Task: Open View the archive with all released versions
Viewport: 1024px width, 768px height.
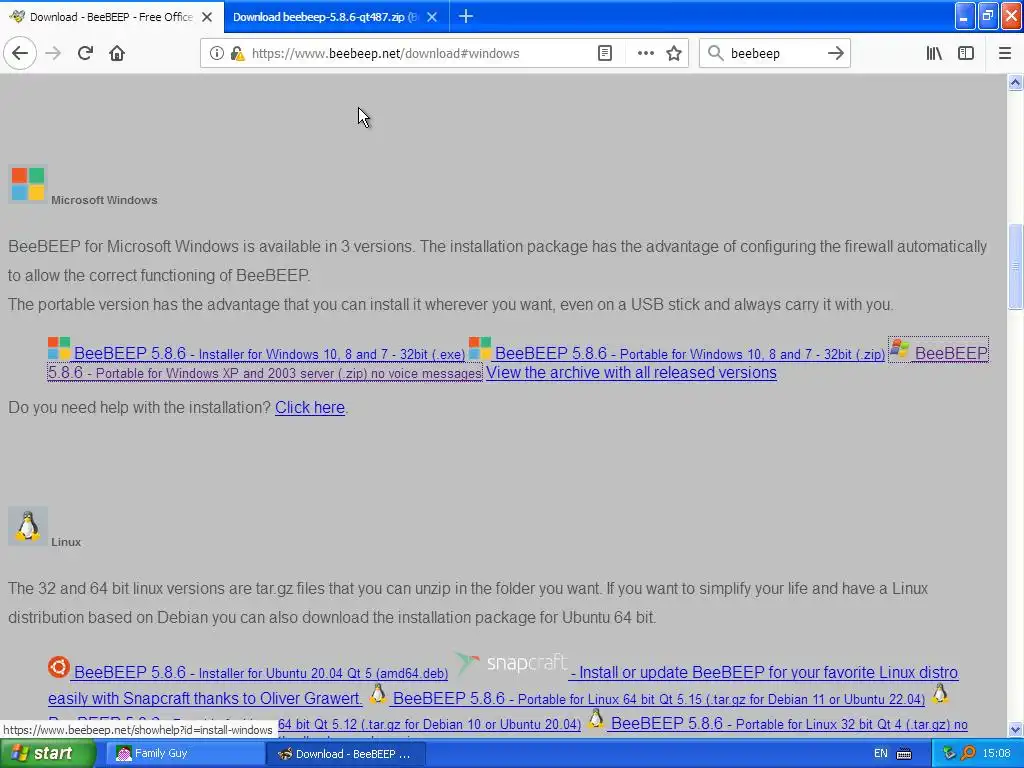Action: coord(631,372)
